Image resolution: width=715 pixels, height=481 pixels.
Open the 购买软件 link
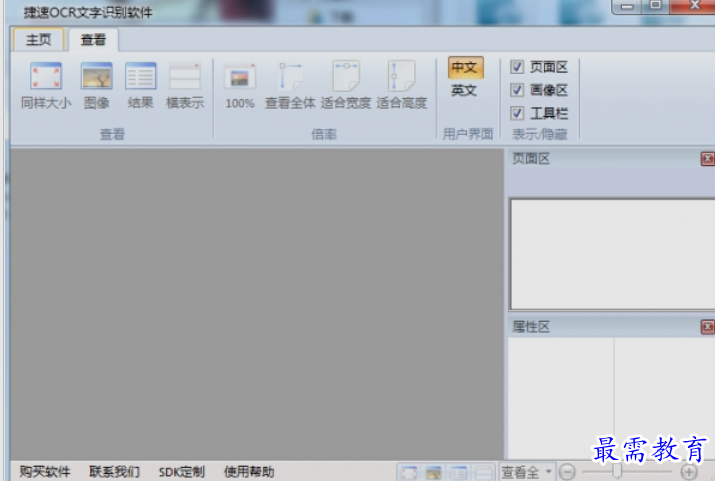pyautogui.click(x=45, y=471)
